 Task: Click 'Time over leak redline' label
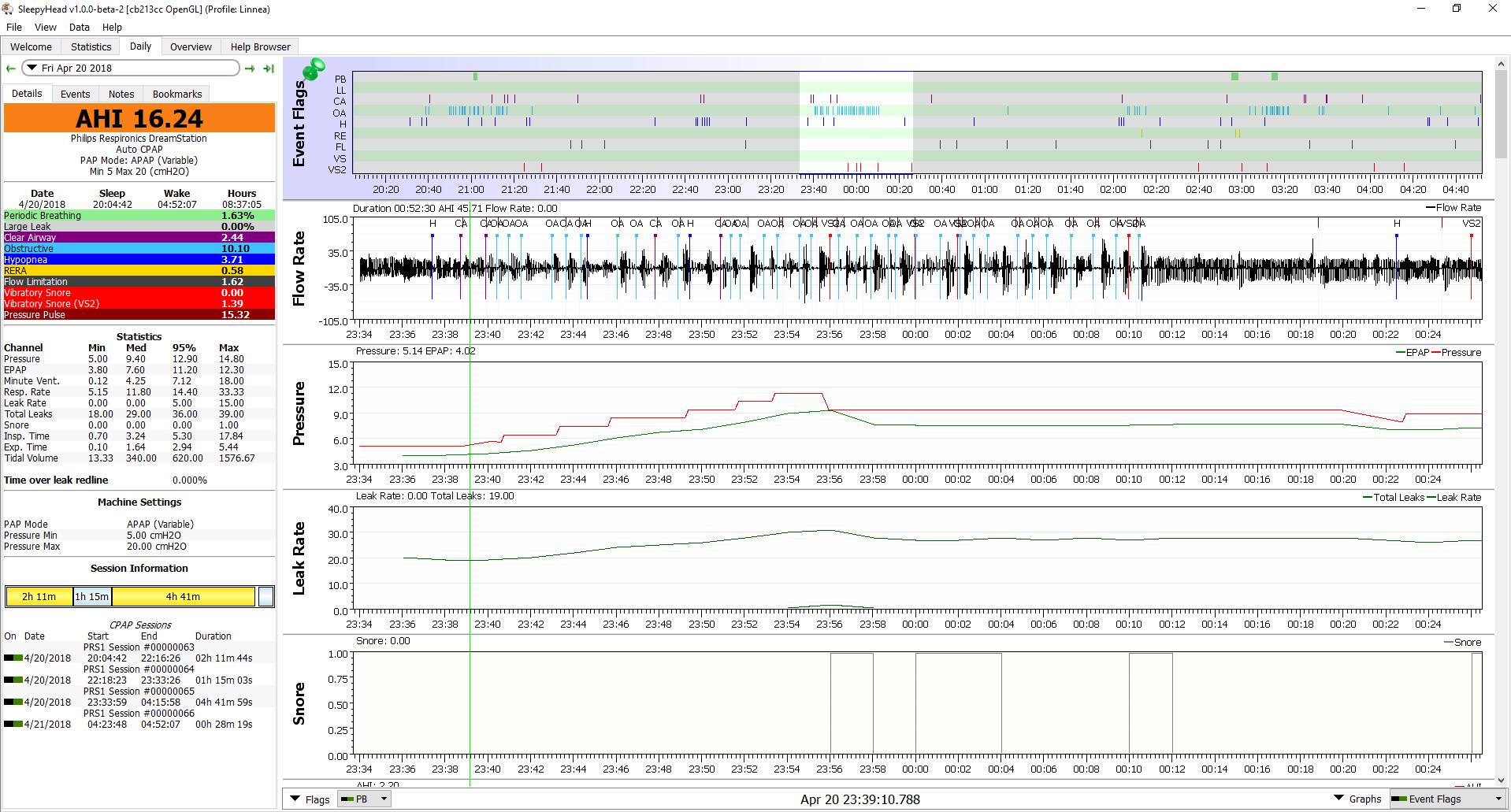(56, 480)
